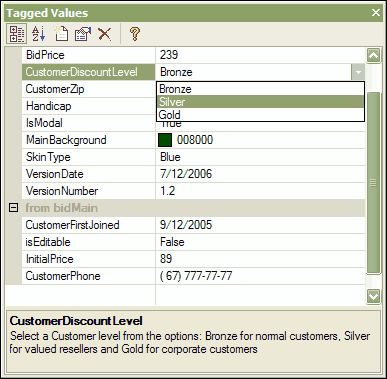The height and width of the screenshot is (379, 387).
Task: Collapse the 'from bidMain' group
Action: pyautogui.click(x=13, y=208)
